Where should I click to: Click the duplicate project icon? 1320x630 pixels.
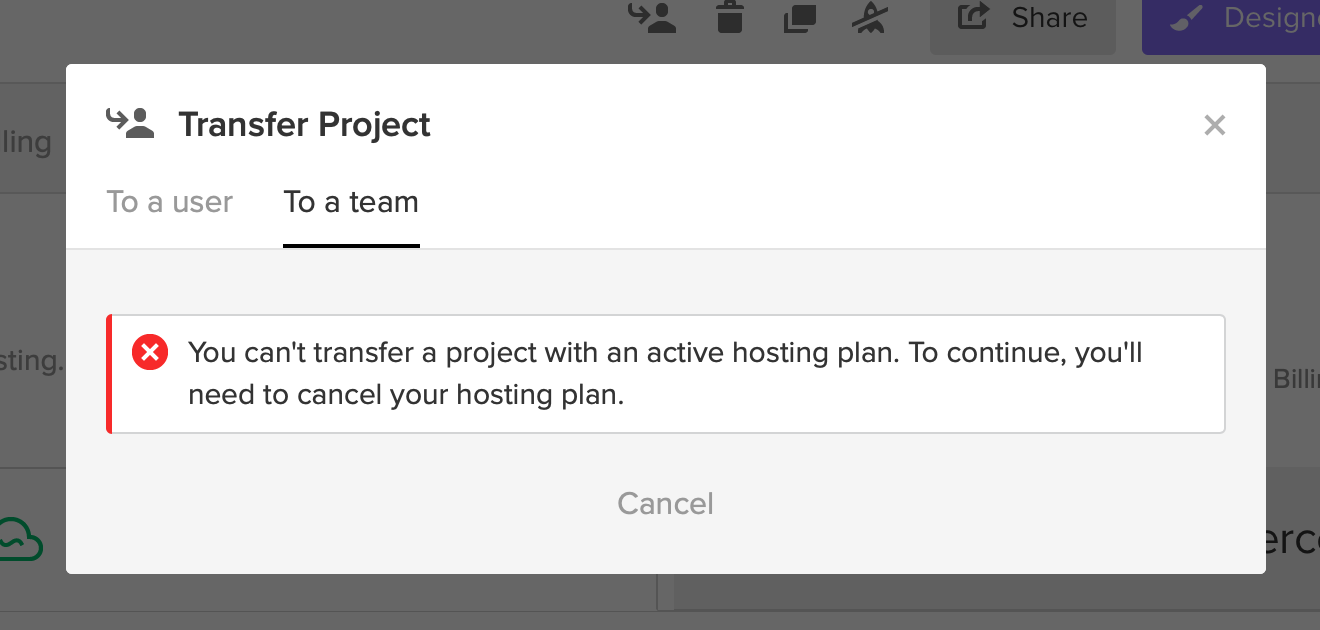click(799, 18)
